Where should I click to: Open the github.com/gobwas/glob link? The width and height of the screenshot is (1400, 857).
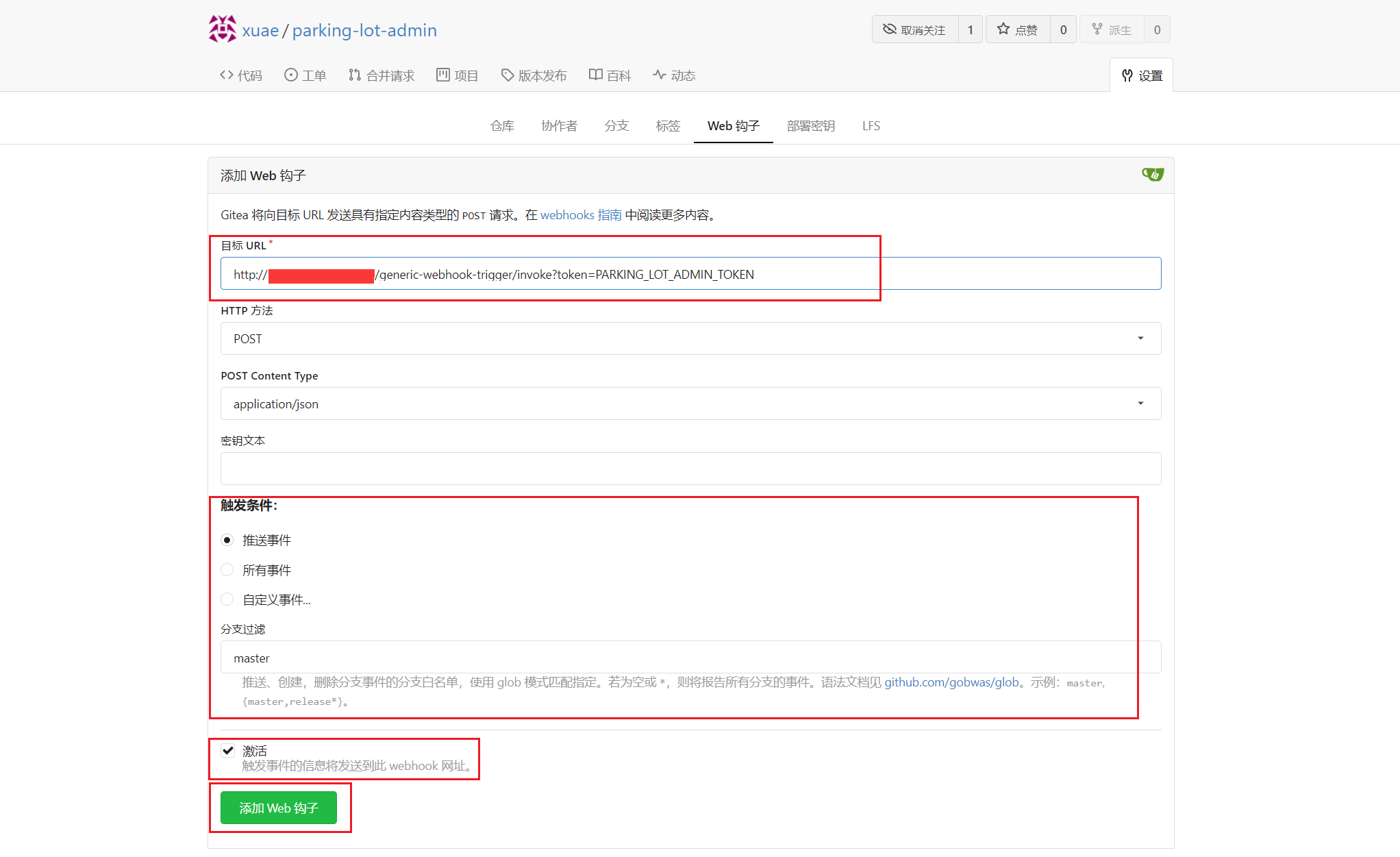[x=951, y=682]
